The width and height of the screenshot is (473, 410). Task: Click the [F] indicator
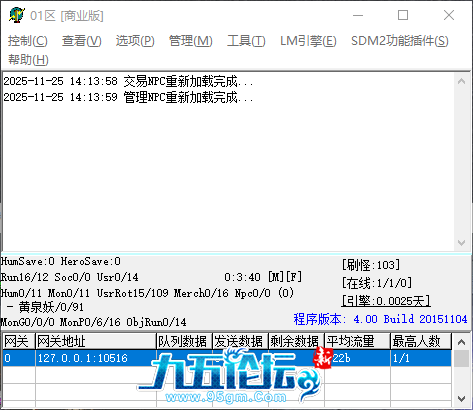click(294, 277)
